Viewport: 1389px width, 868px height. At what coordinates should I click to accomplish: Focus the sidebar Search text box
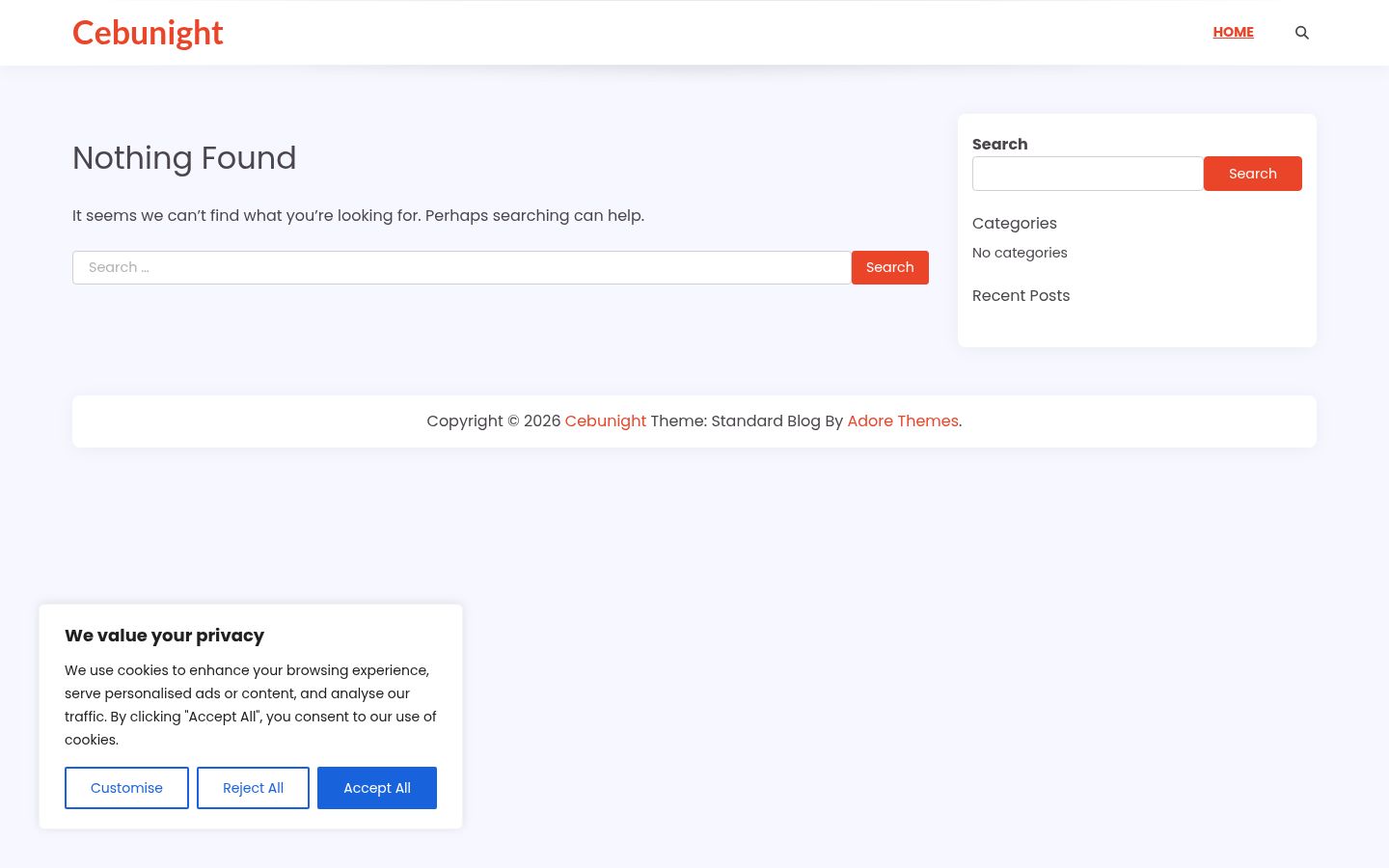[1088, 174]
